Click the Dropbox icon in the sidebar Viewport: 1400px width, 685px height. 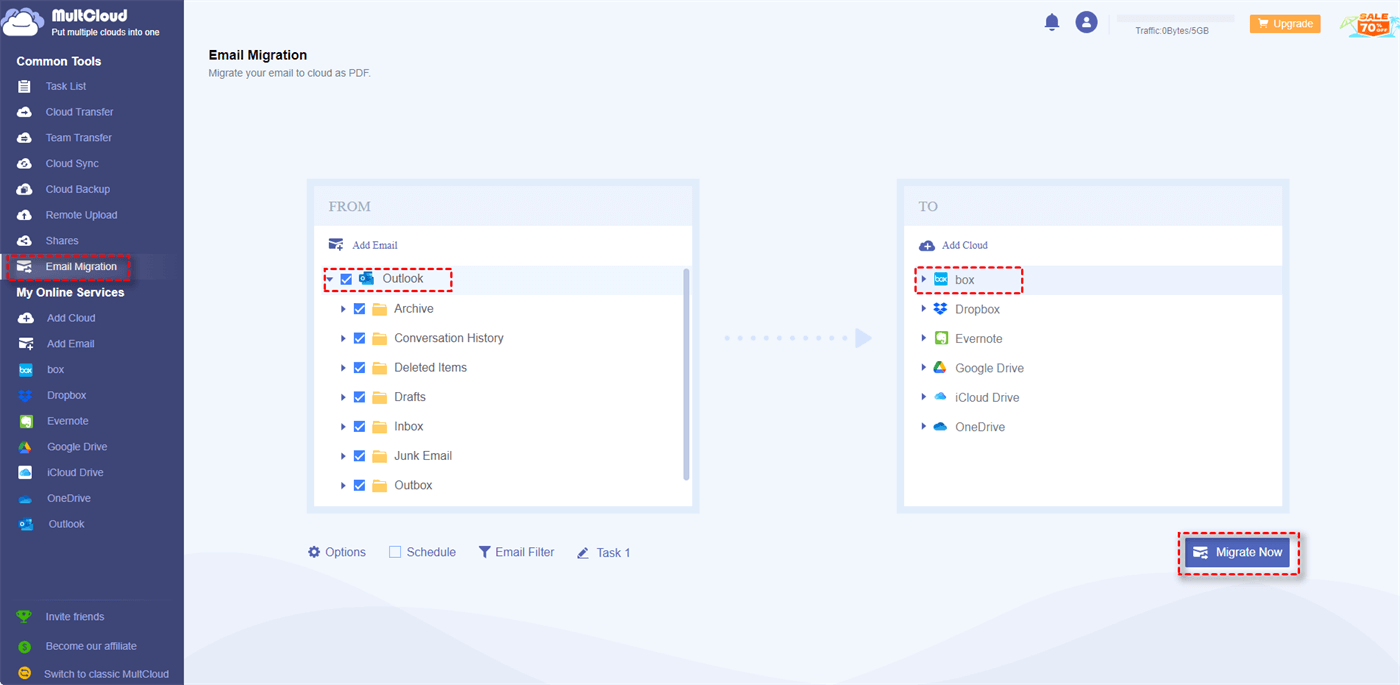tap(26, 396)
